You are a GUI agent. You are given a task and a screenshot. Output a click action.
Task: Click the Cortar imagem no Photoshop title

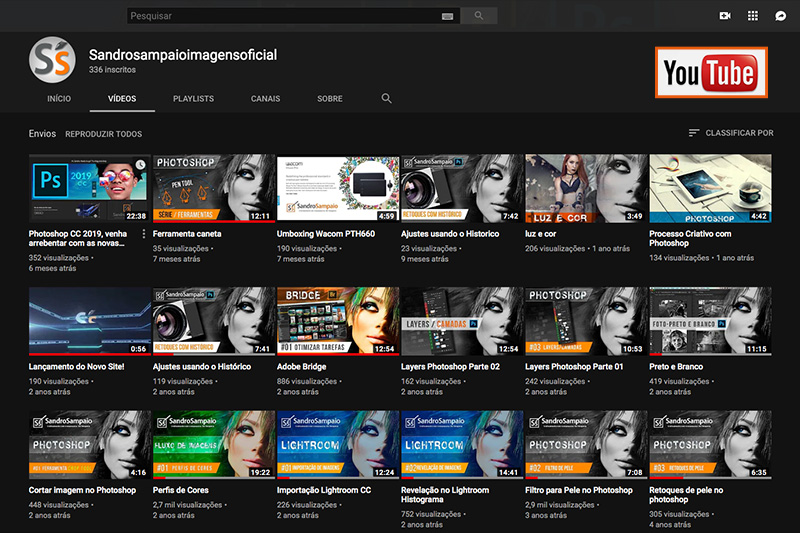click(x=82, y=490)
